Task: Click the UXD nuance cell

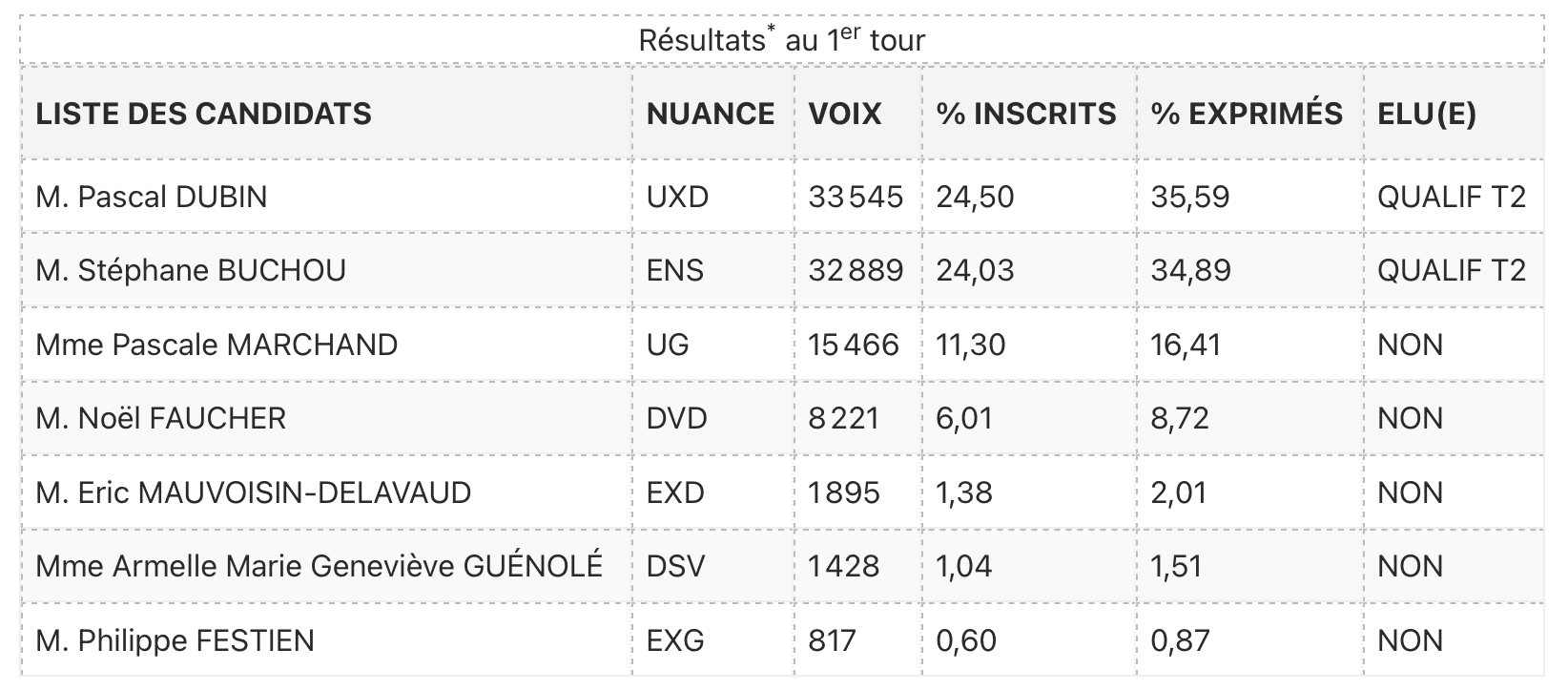Action: [x=678, y=197]
